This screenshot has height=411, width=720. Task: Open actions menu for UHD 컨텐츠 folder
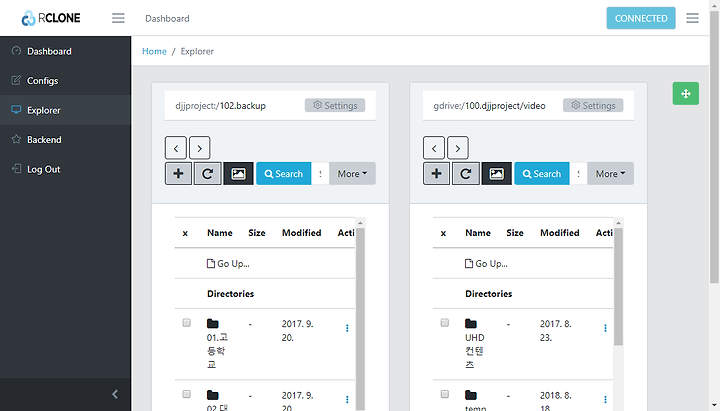[605, 327]
